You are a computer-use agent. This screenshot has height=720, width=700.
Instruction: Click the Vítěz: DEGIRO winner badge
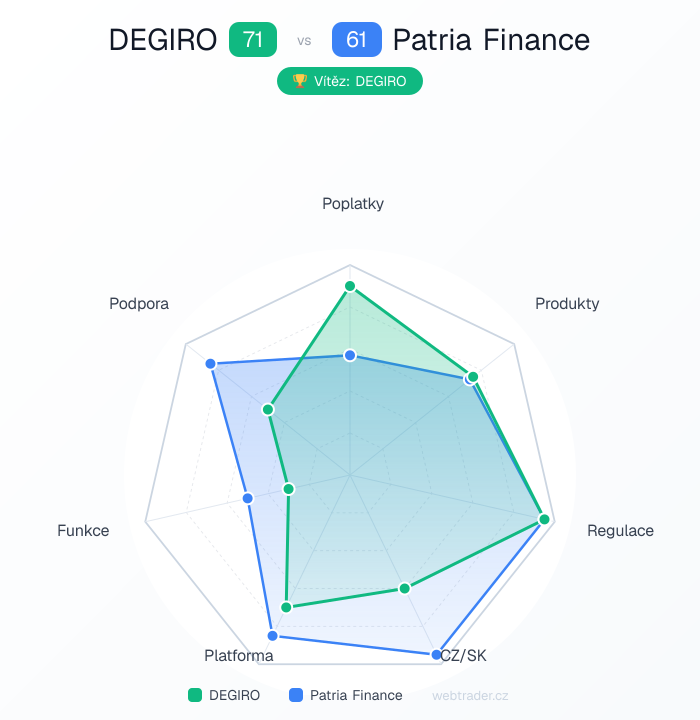(x=350, y=82)
